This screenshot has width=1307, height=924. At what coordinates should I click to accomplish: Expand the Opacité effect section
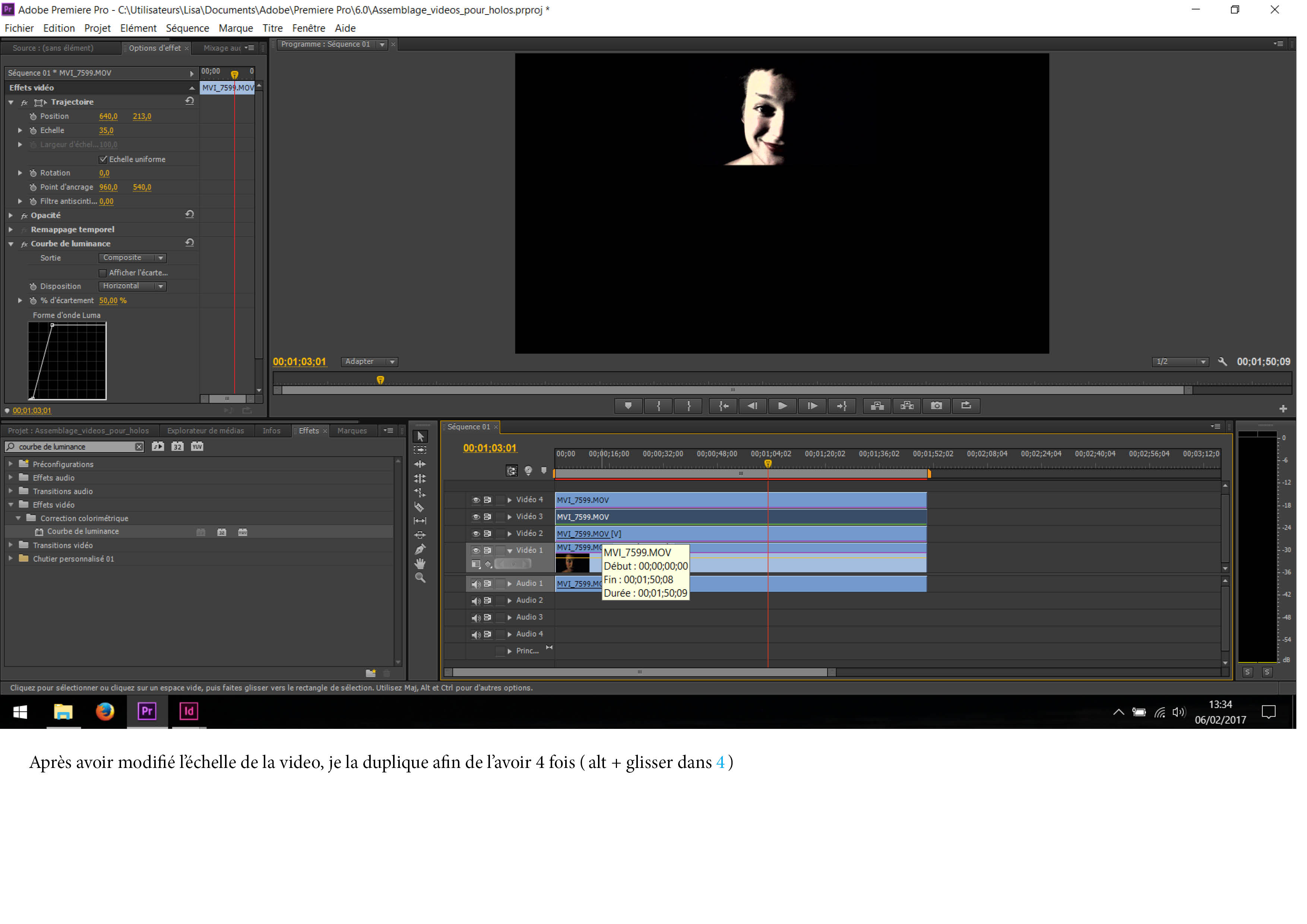(11, 215)
